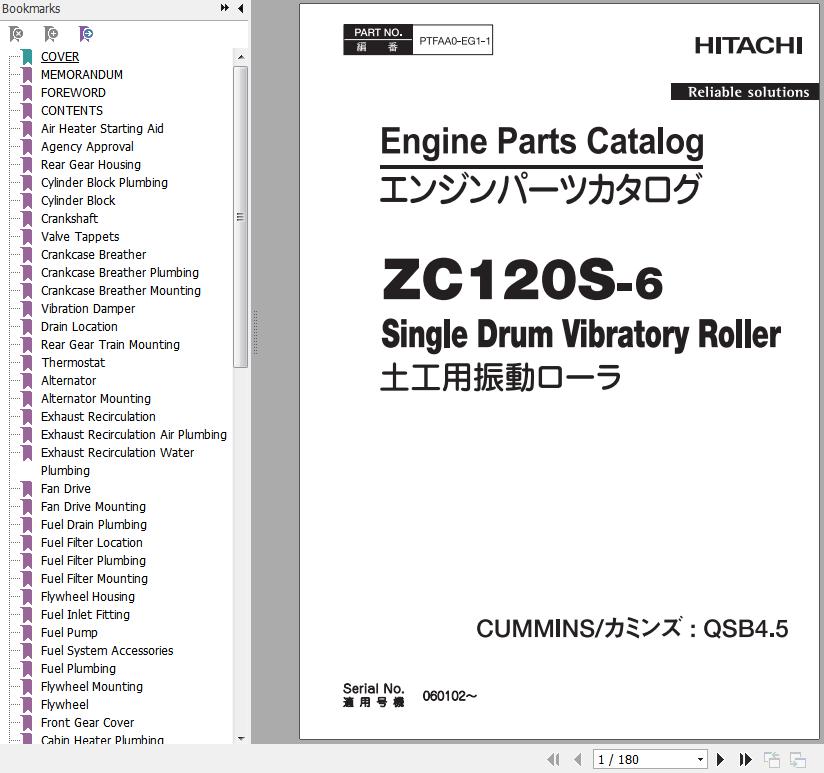824x773 pixels.
Task: Click the panel splitter grip handle
Action: [255, 333]
